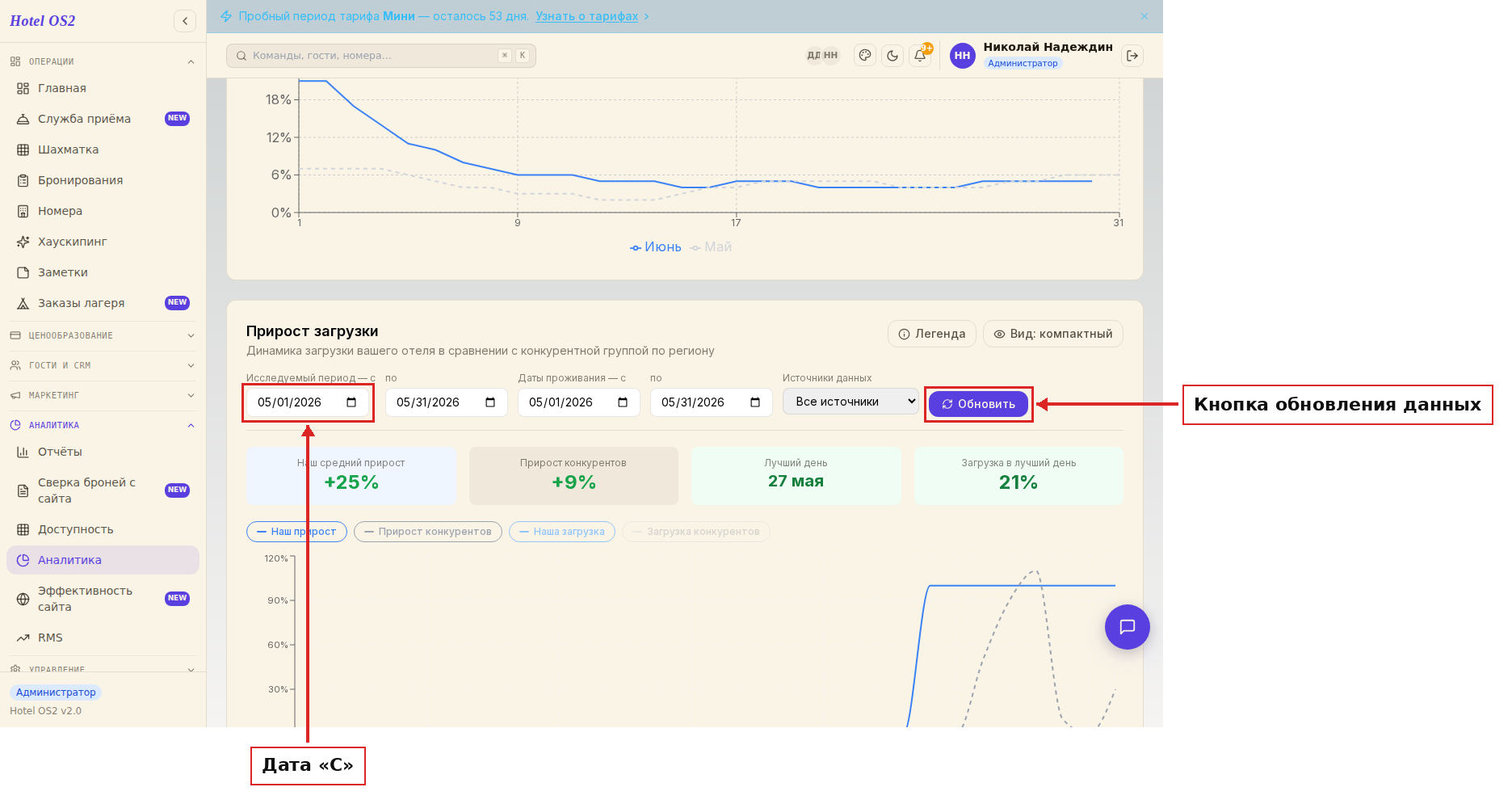Focus the command search field
This screenshot has width=1512, height=804.
(381, 56)
